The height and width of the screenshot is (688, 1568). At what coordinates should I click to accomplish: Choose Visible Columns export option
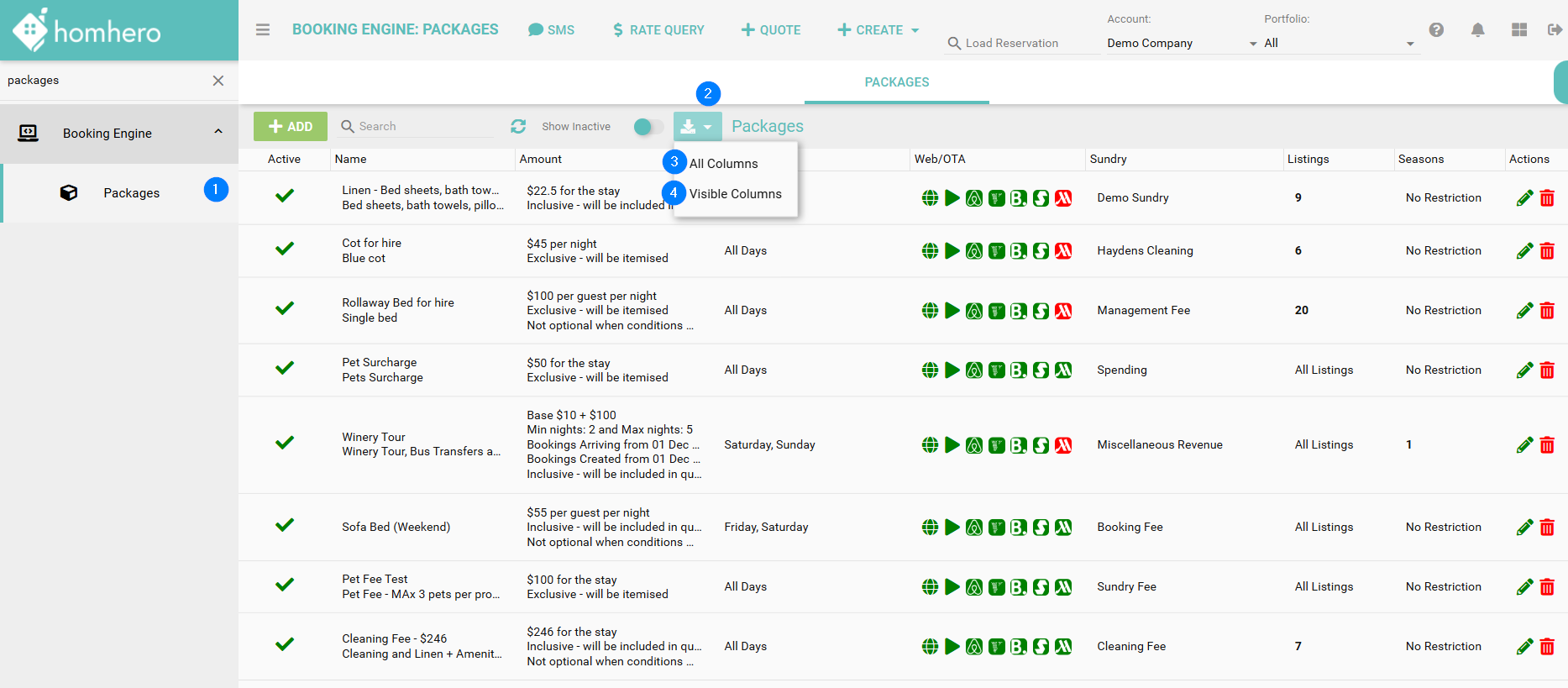point(735,194)
